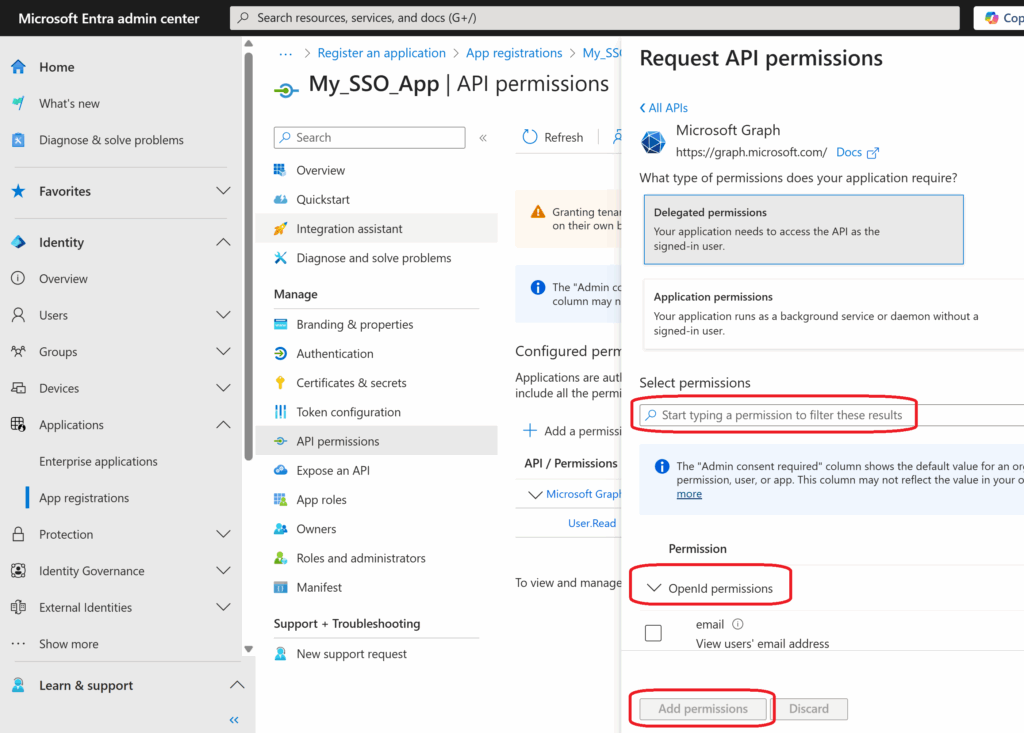The width and height of the screenshot is (1024, 733).
Task: Go to Enterprise applications
Action: (x=98, y=461)
